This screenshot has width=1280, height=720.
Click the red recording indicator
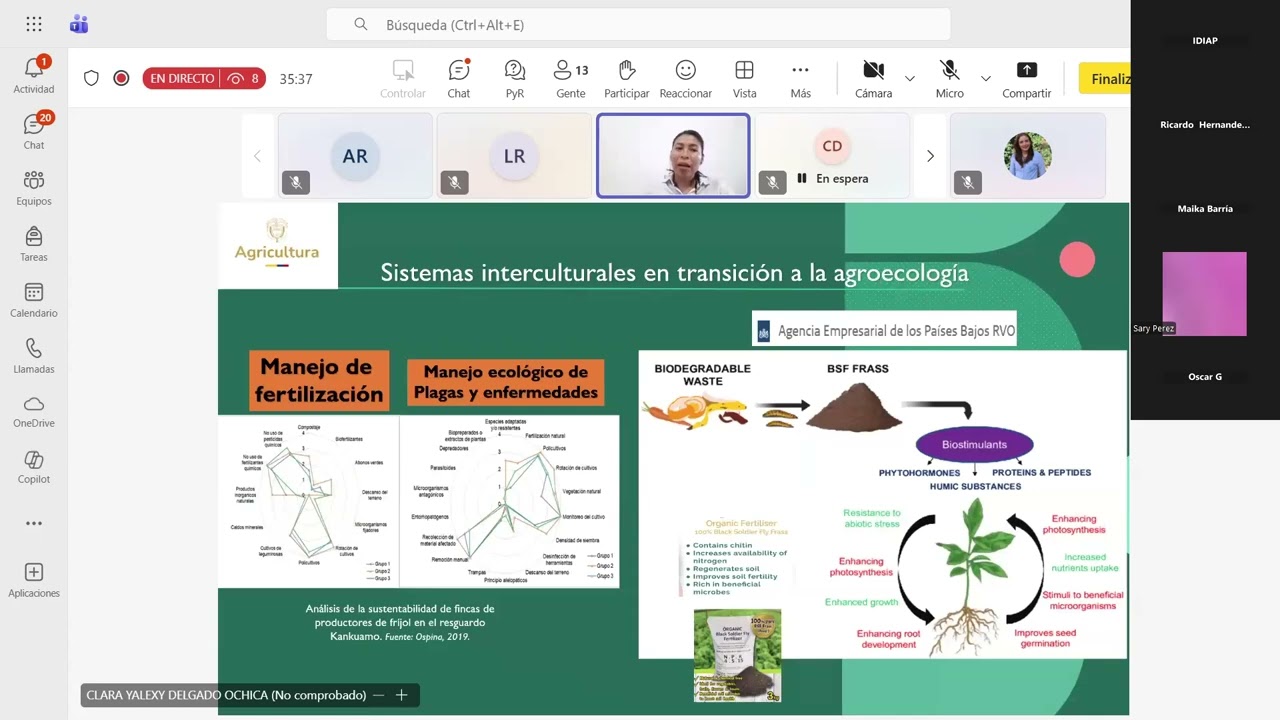(121, 78)
